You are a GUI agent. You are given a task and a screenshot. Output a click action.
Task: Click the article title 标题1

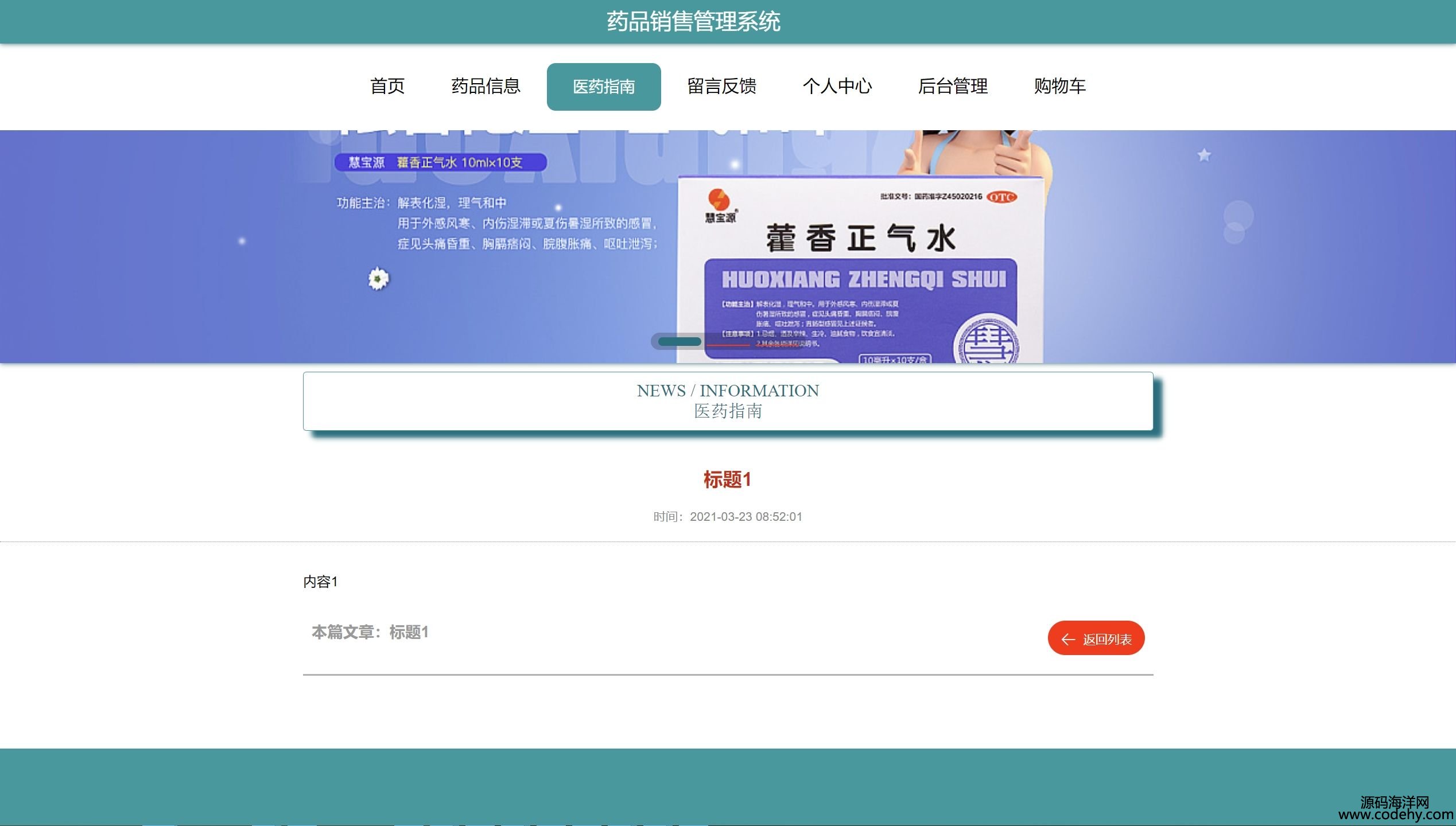click(728, 480)
